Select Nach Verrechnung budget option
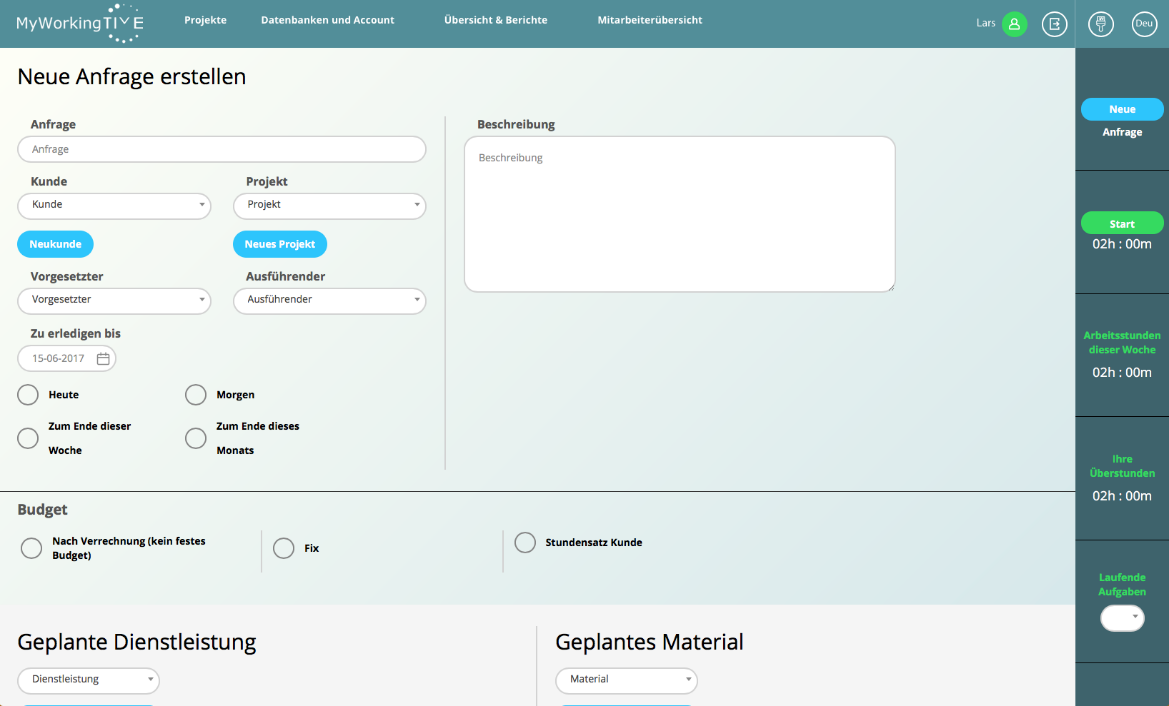Viewport: 1169px width, 706px height. 31,548
